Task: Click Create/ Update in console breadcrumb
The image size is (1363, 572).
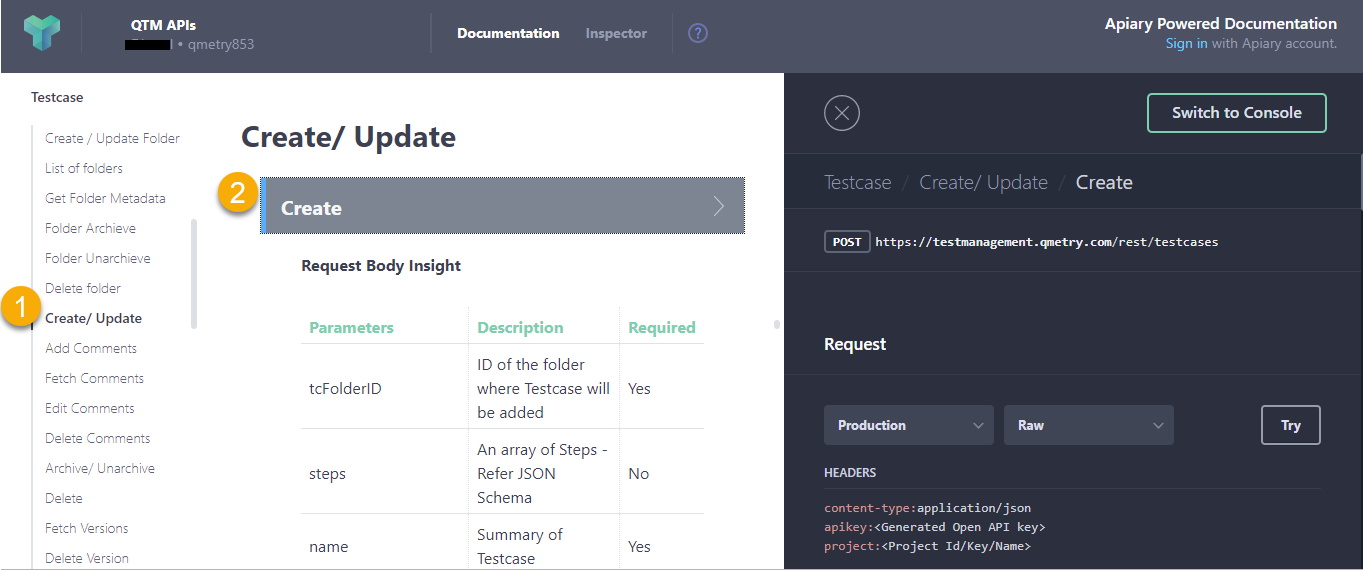Action: (x=983, y=182)
